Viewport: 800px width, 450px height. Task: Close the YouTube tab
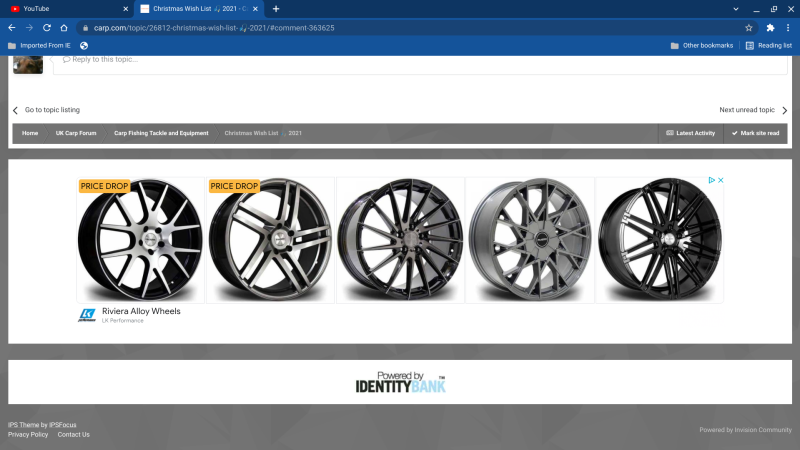pyautogui.click(x=126, y=9)
